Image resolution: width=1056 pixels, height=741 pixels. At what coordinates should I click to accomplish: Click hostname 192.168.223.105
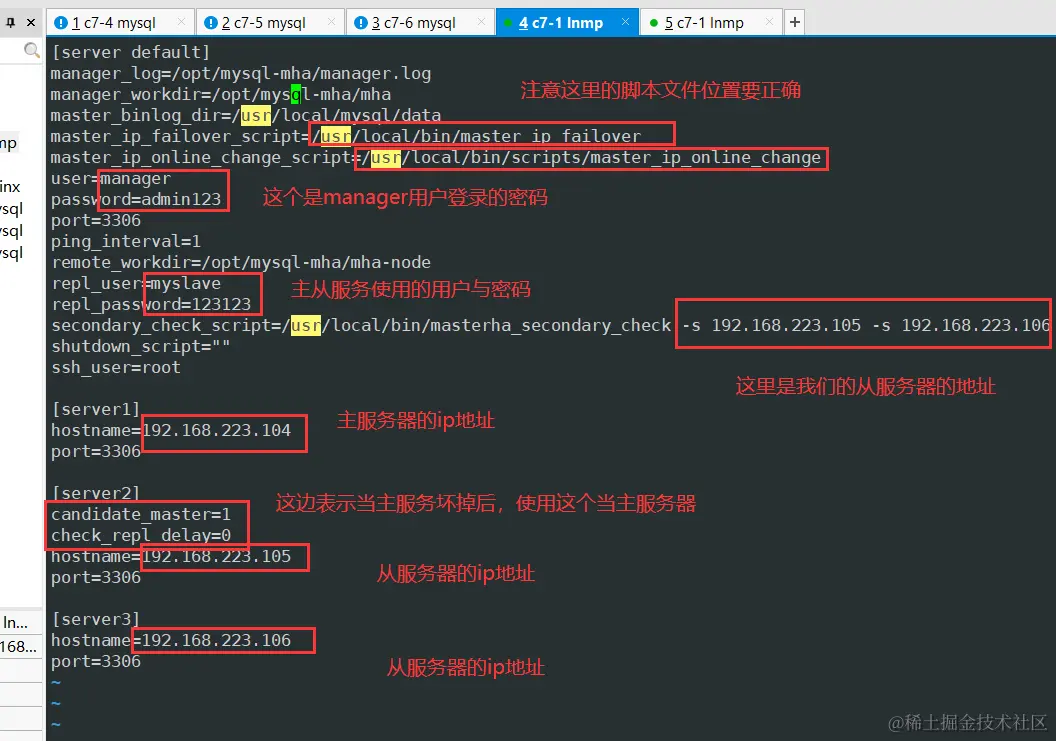click(x=216, y=556)
